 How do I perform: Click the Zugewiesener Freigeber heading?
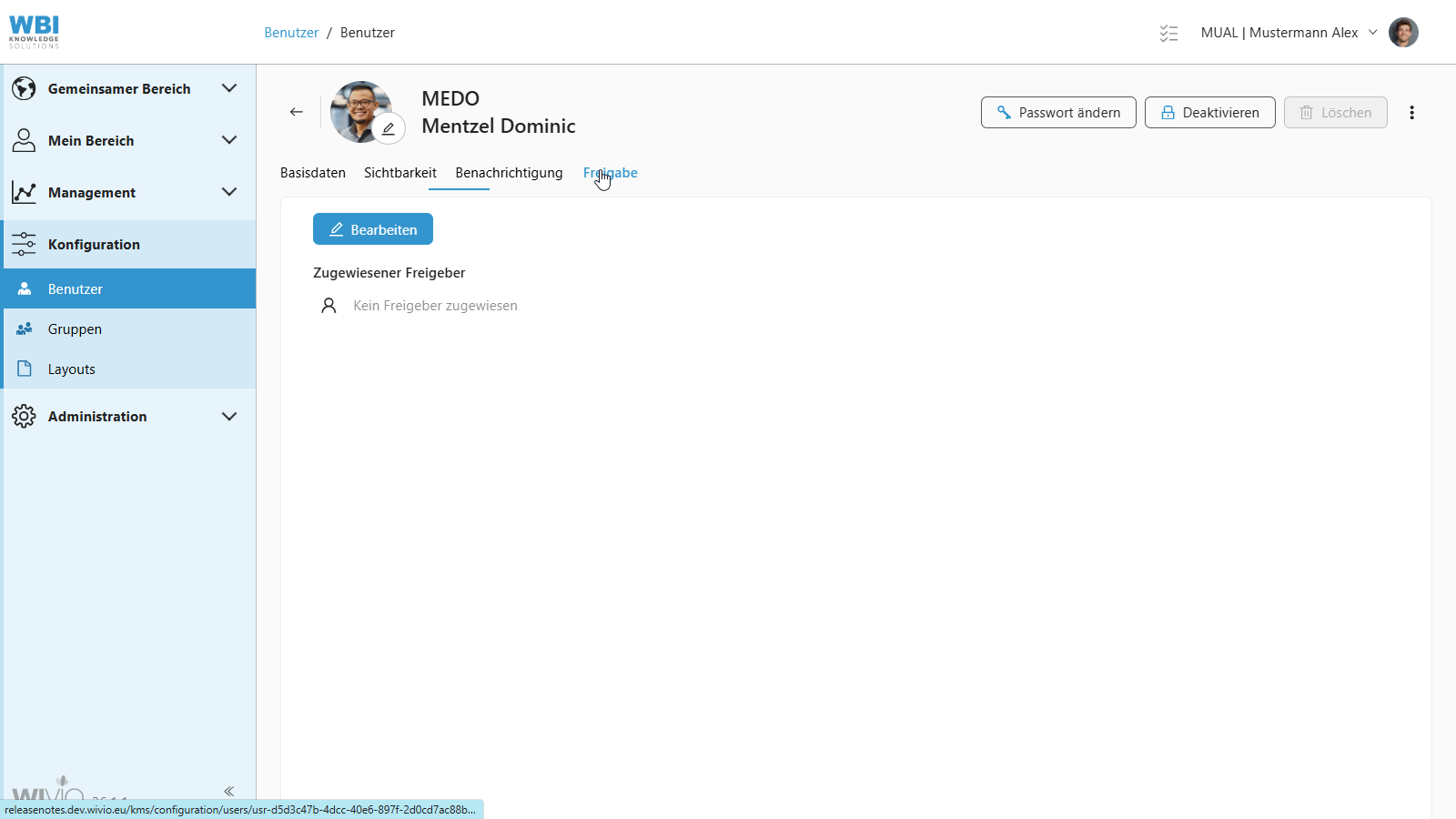[x=389, y=273]
